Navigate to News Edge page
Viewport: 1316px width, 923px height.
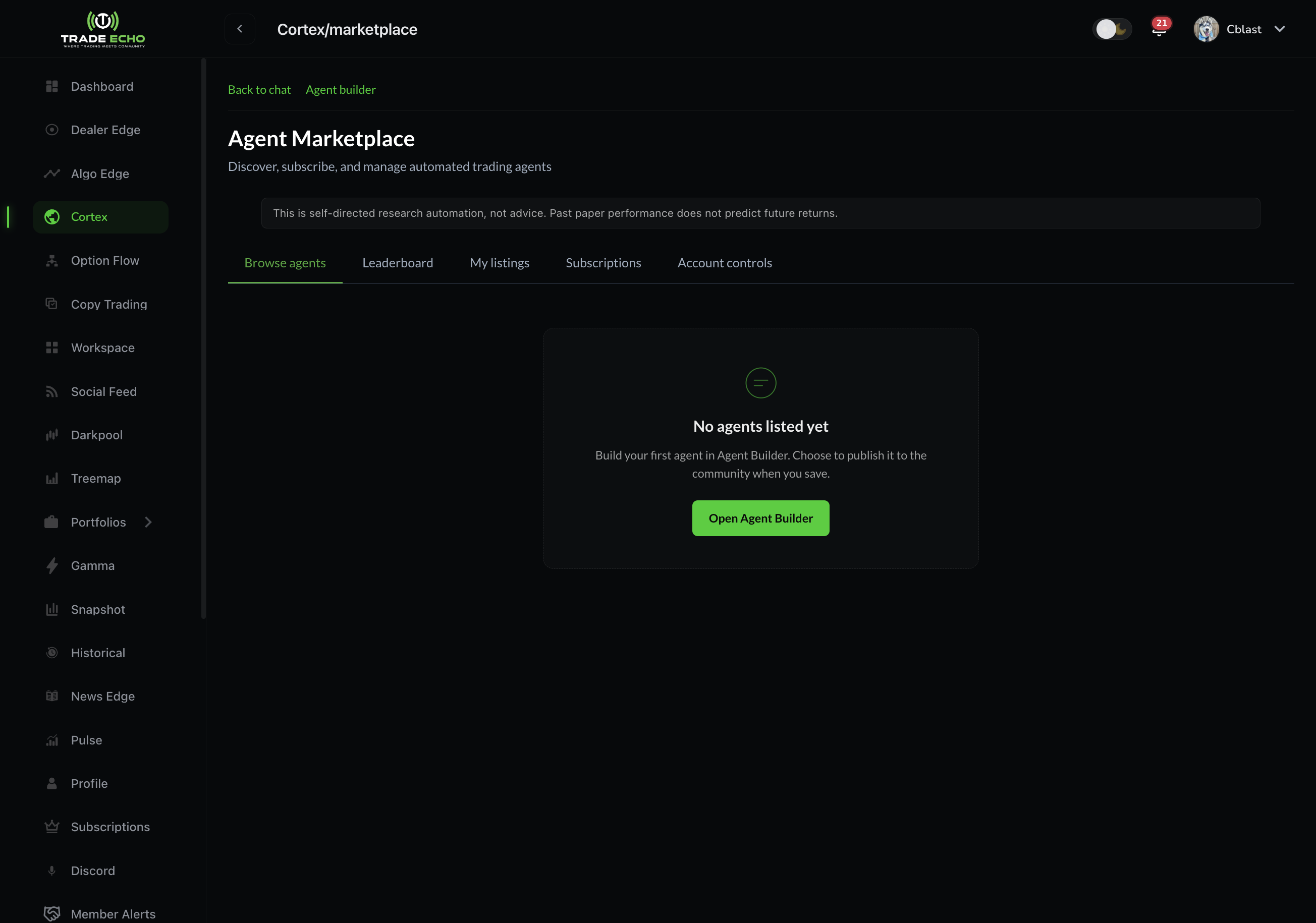click(100, 696)
